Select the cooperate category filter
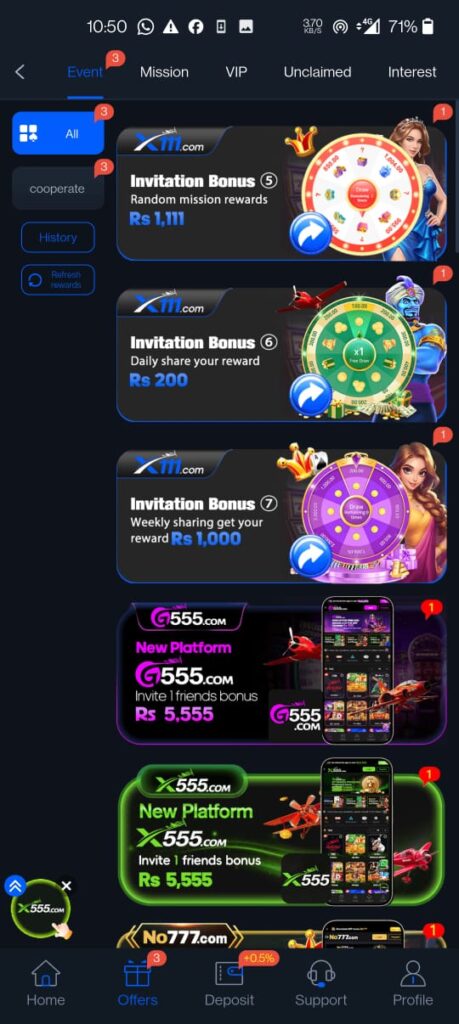Viewport: 459px width, 1024px height. click(58, 188)
